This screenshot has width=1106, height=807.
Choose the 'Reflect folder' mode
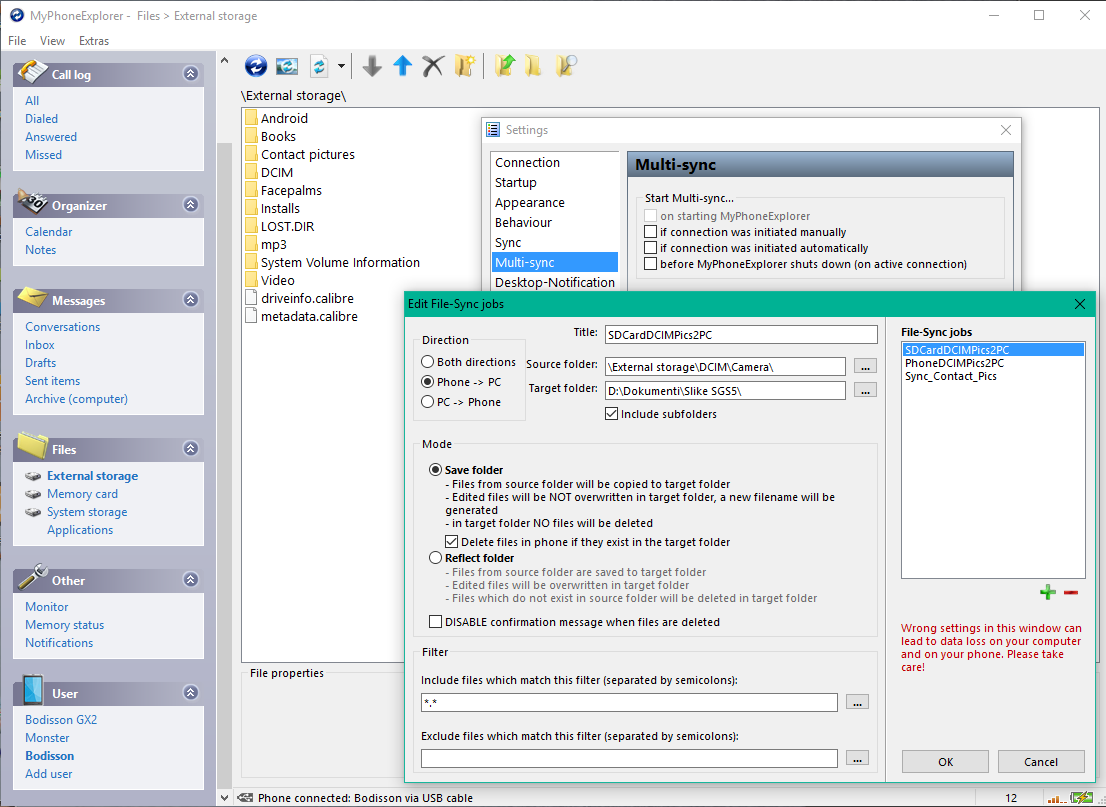click(435, 558)
